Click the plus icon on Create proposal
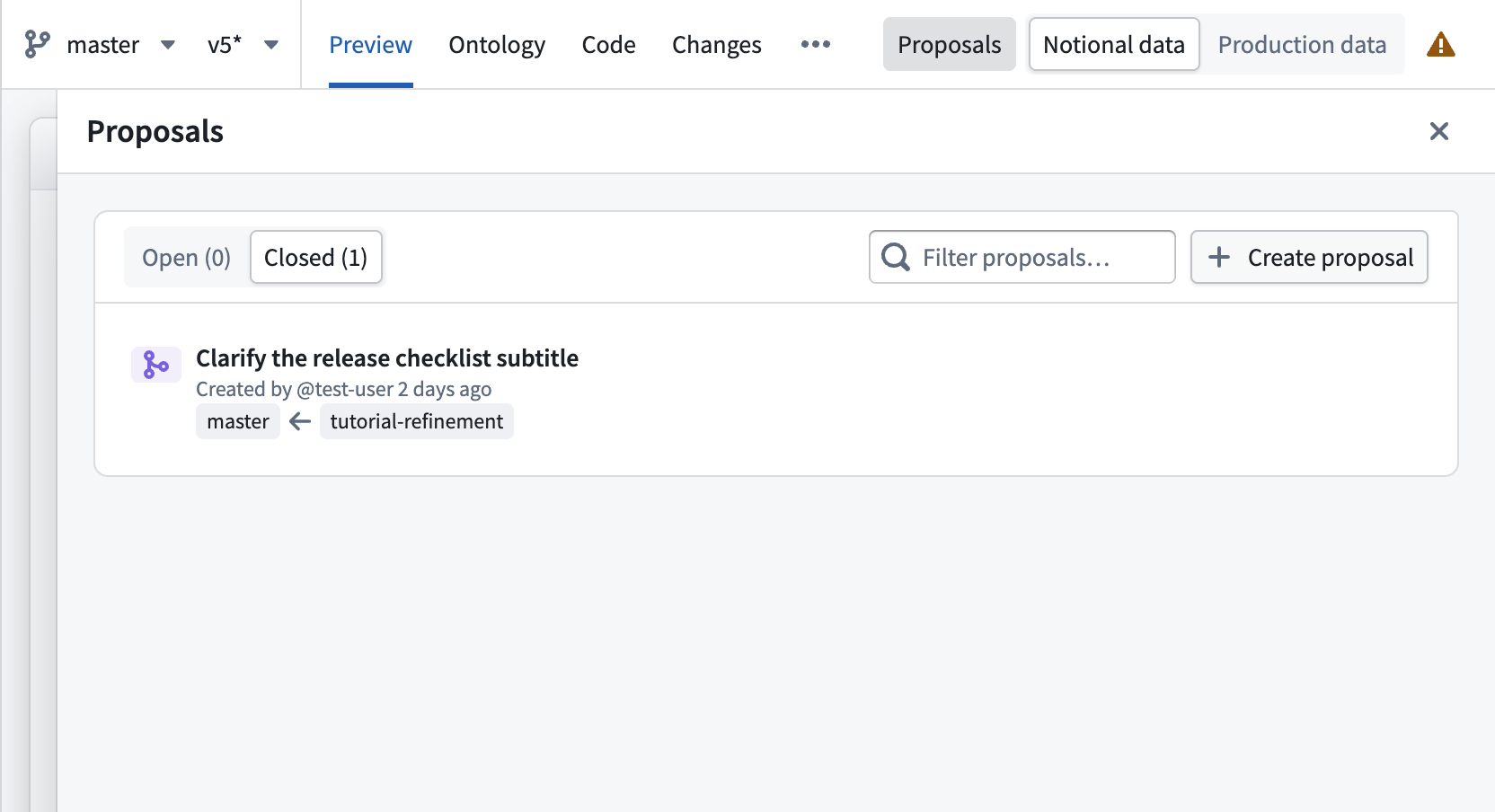Screen dimensions: 1495x812 [1219, 258]
